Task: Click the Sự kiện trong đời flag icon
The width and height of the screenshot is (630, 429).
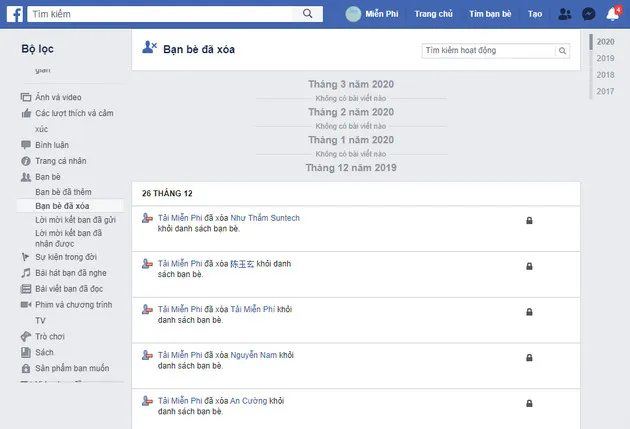Action: tap(25, 257)
